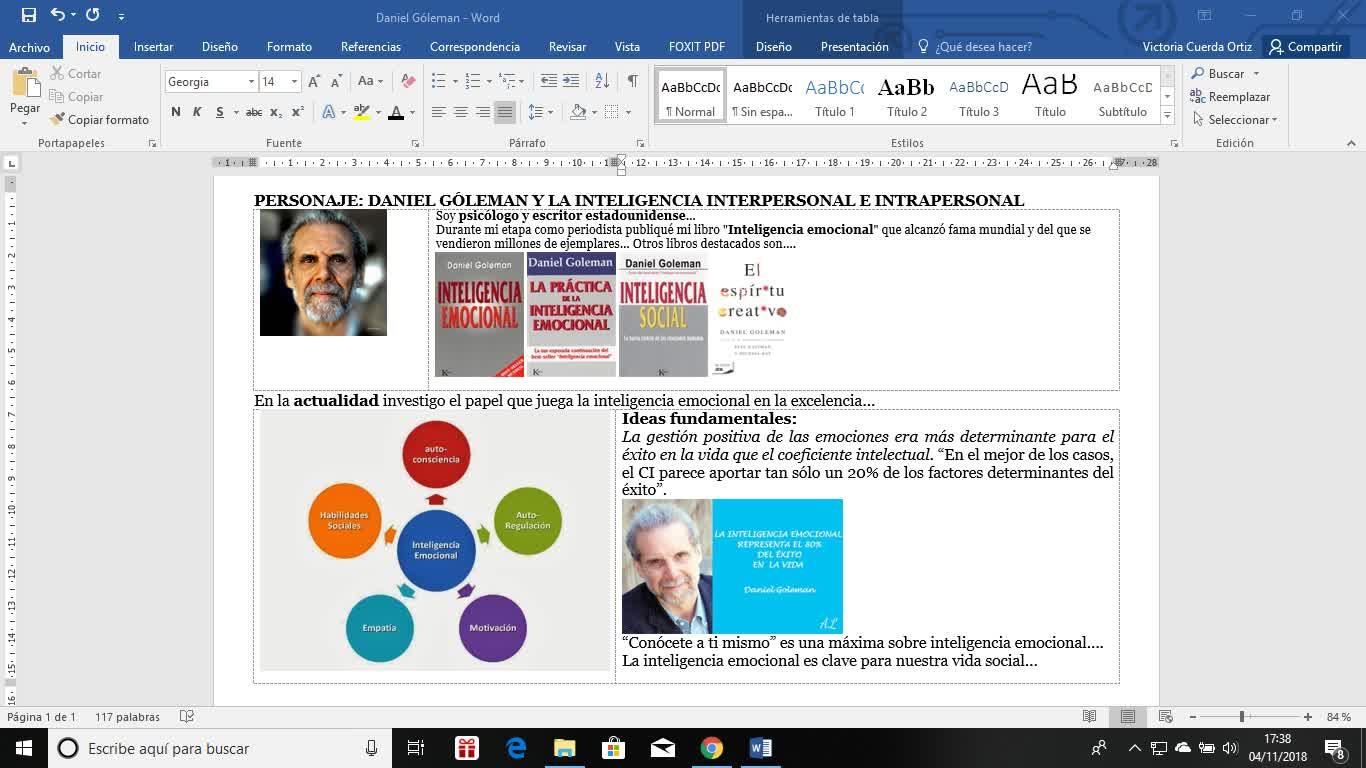This screenshot has height=768, width=1366.
Task: Increase font size with enlarge icon
Action: [314, 81]
